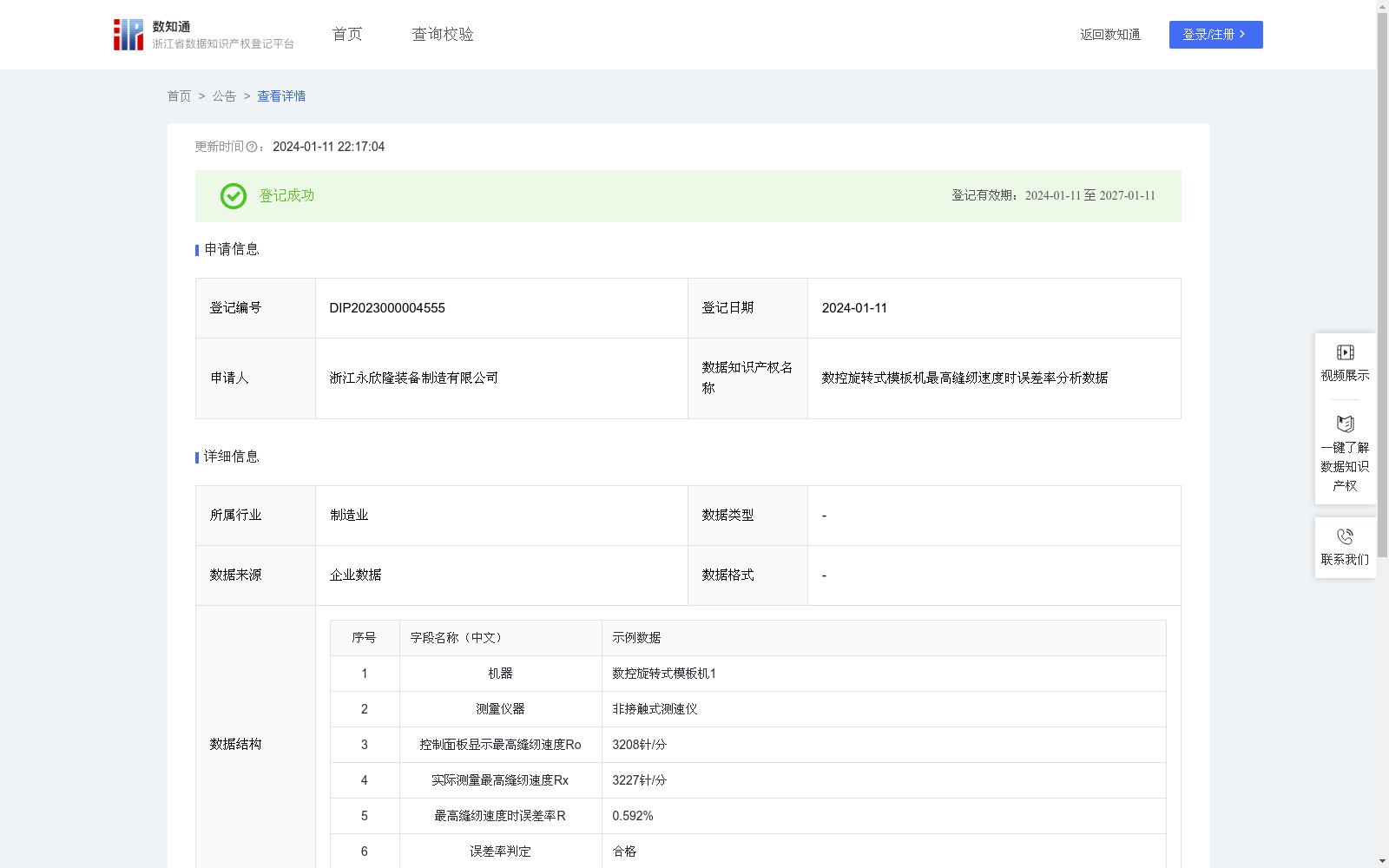Click the field name 误差率判定

(x=500, y=852)
